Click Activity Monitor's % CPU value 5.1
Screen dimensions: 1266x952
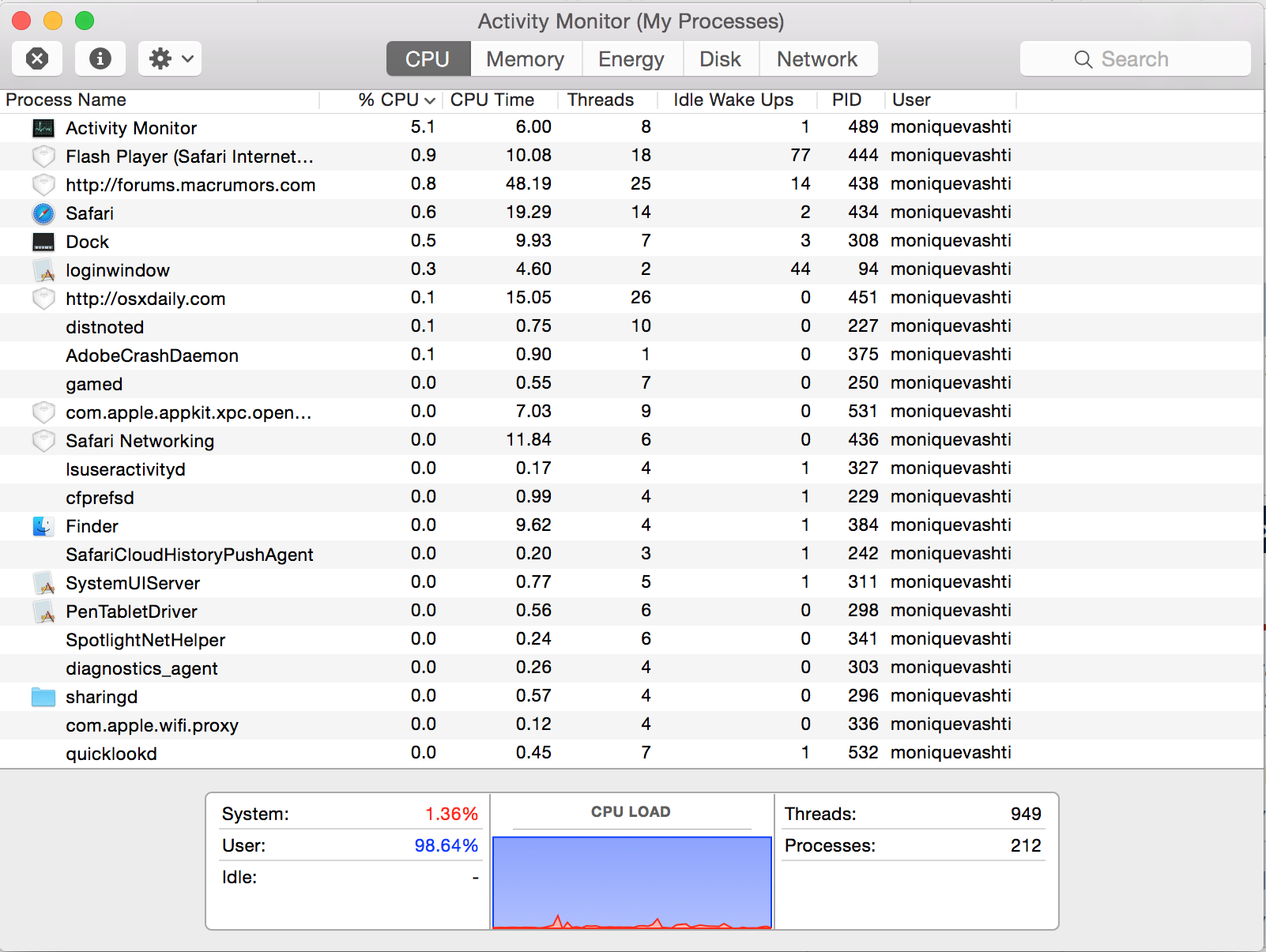423,127
